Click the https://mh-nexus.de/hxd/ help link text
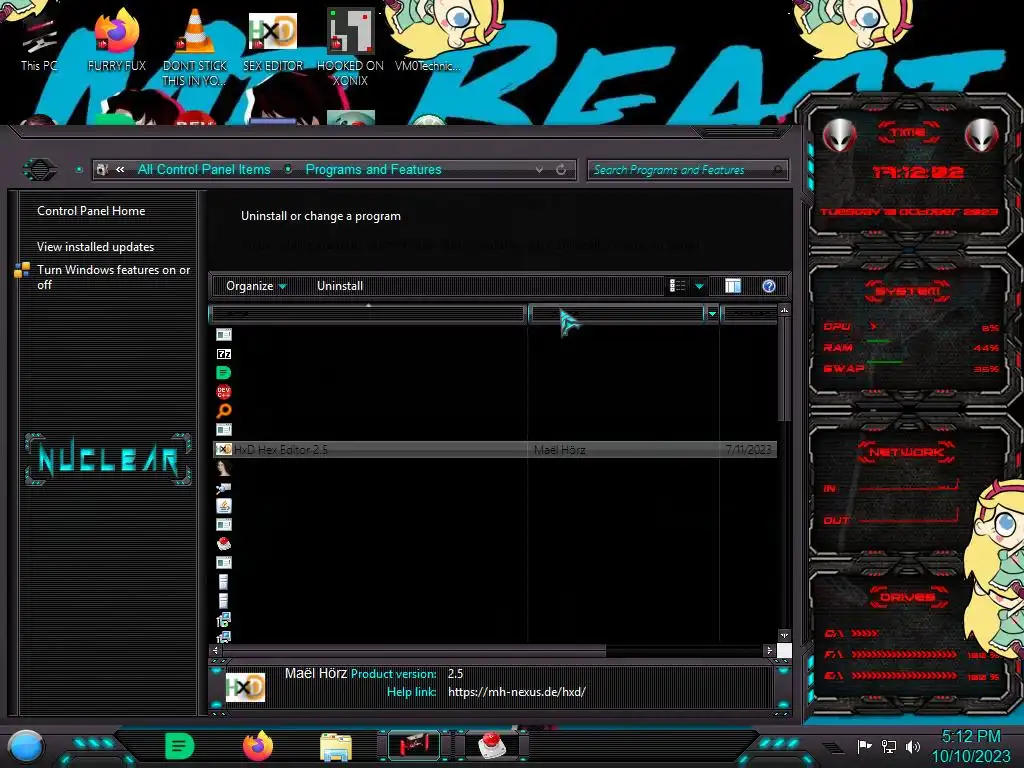The height and width of the screenshot is (768, 1024). pos(517,692)
